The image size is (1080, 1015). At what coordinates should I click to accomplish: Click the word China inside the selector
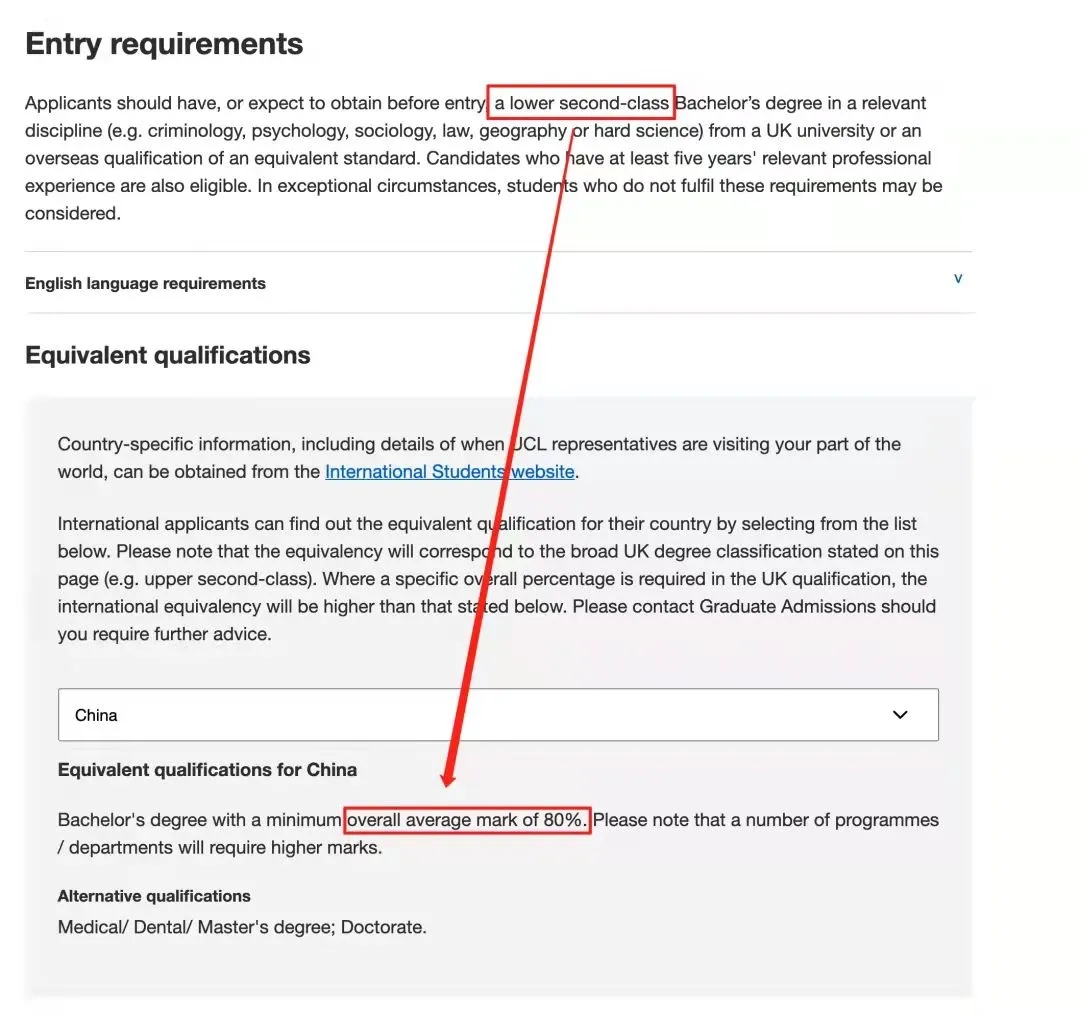pyautogui.click(x=96, y=715)
